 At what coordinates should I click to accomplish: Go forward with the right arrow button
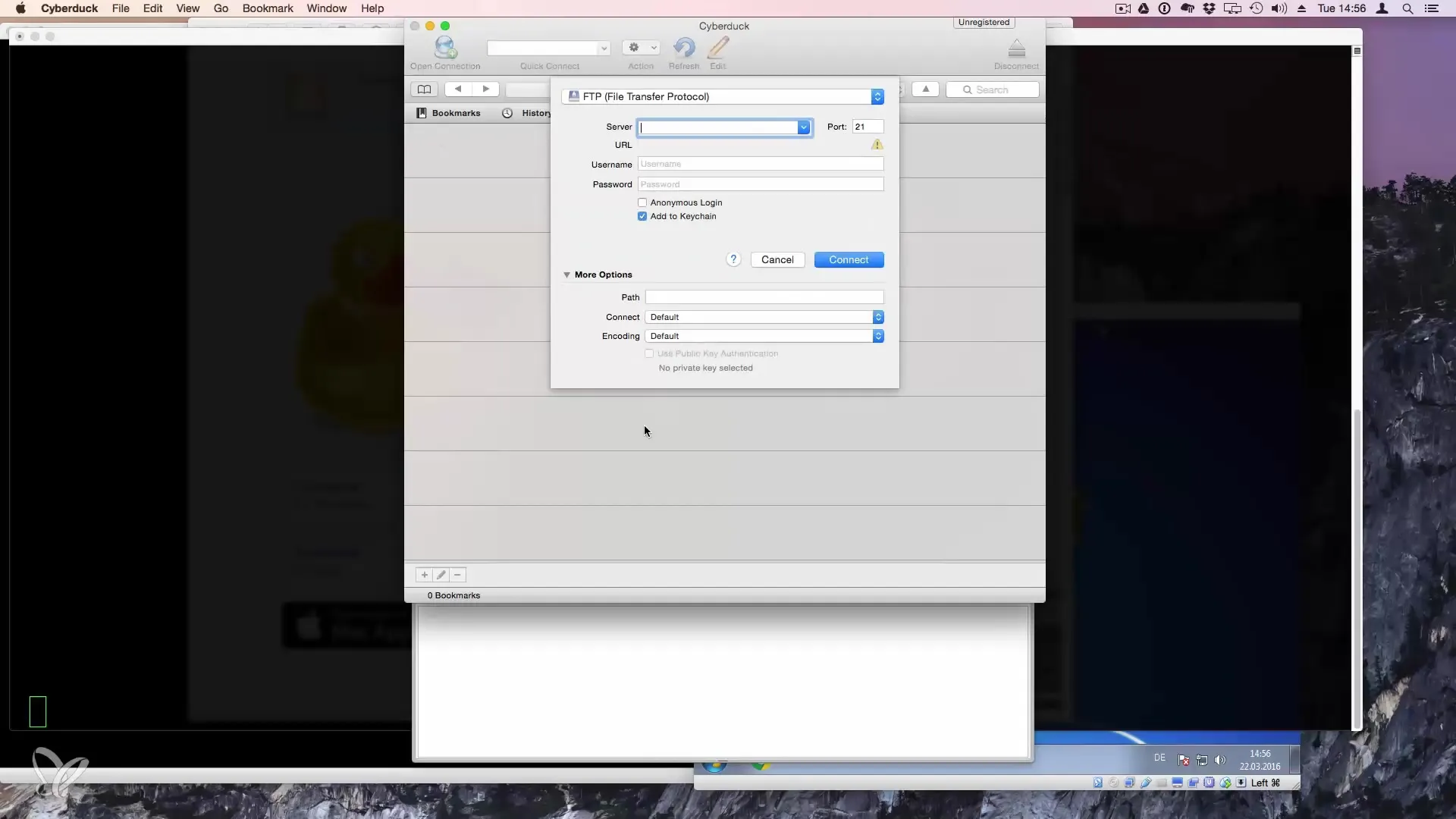click(x=486, y=89)
